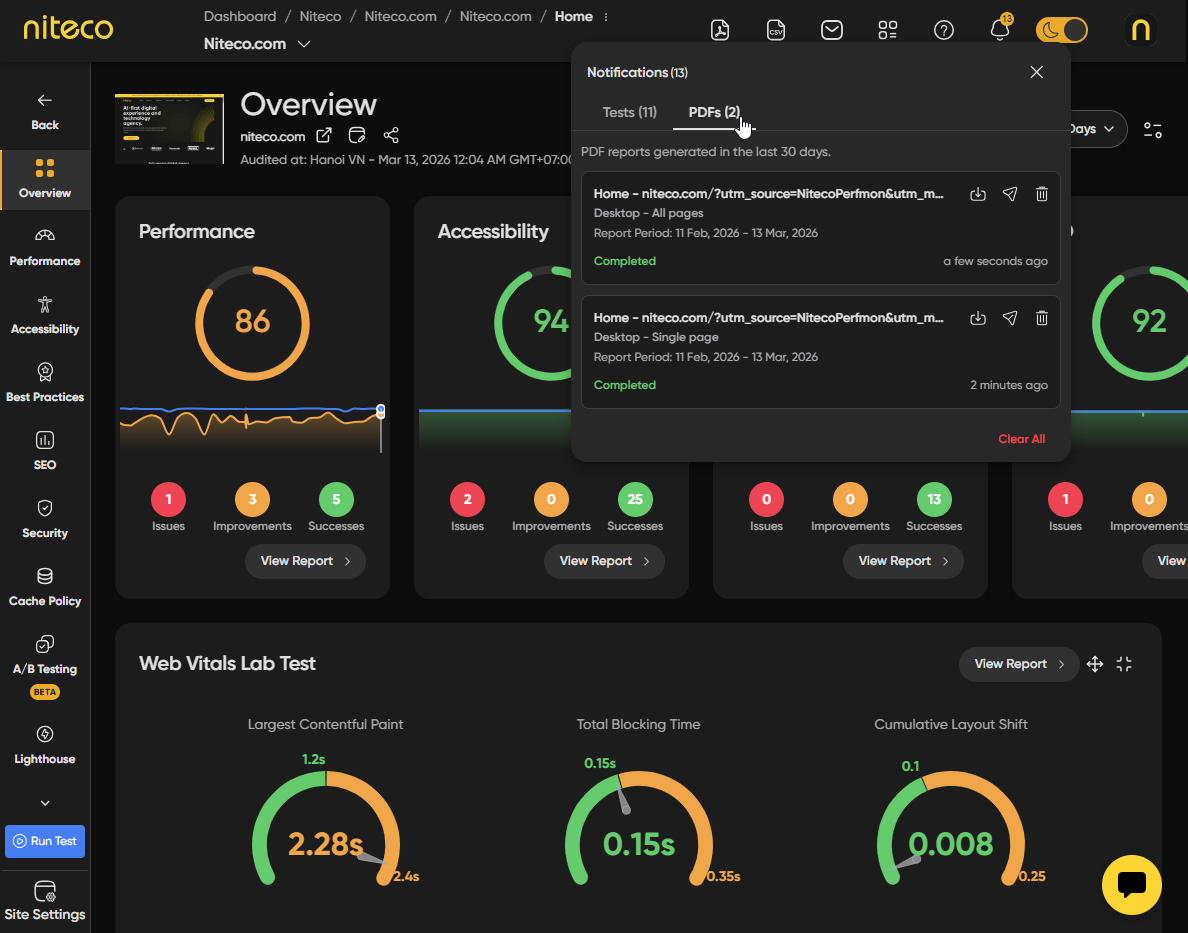Image resolution: width=1188 pixels, height=933 pixels.
Task: Open the Days range dropdown
Action: 1095,129
